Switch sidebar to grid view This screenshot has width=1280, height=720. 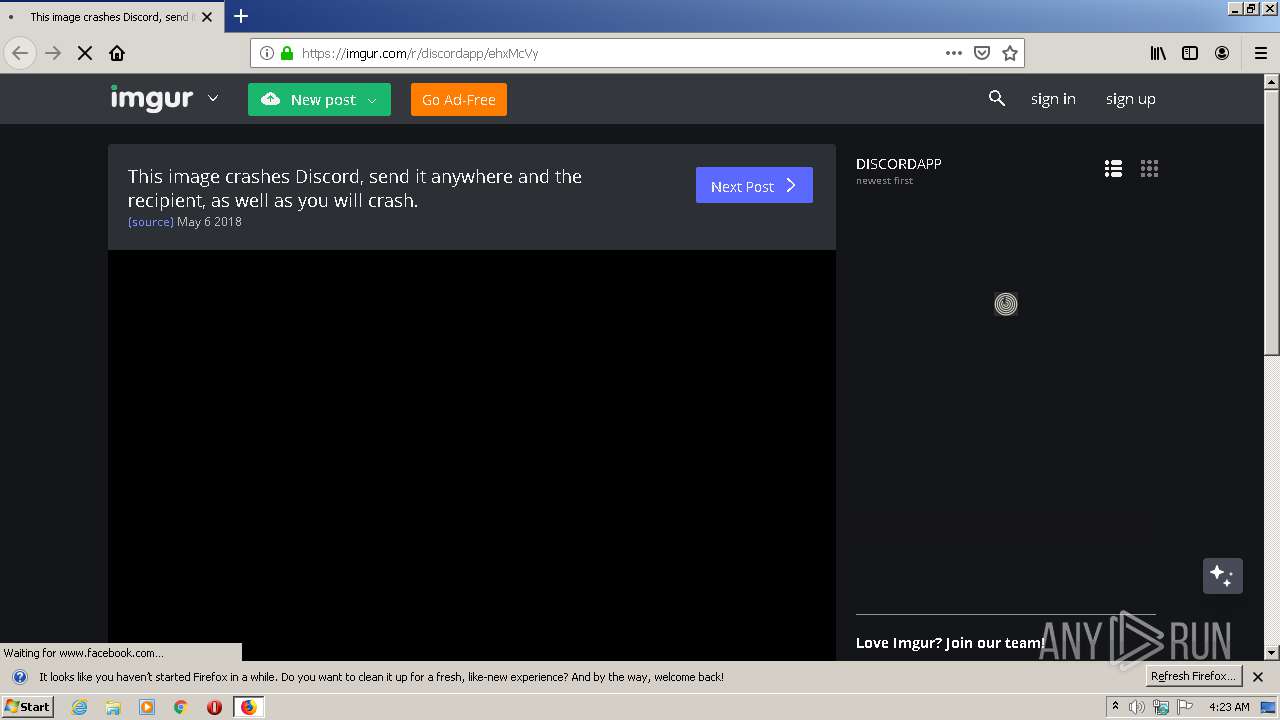pyautogui.click(x=1149, y=168)
